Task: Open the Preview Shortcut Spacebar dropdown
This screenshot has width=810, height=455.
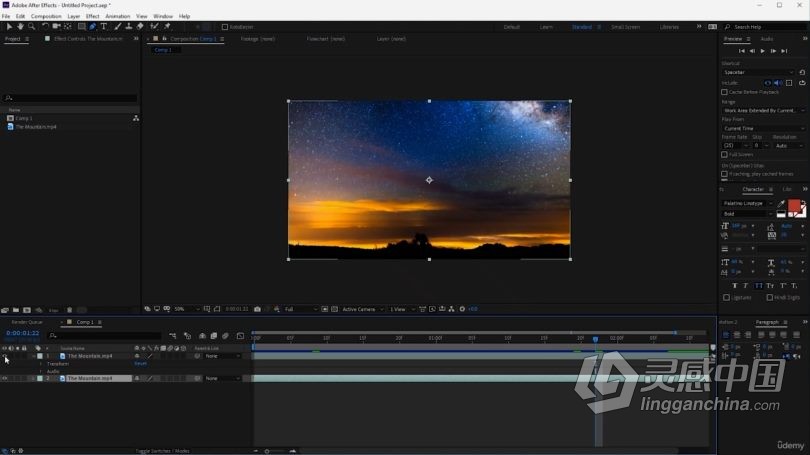Action: click(x=758, y=72)
